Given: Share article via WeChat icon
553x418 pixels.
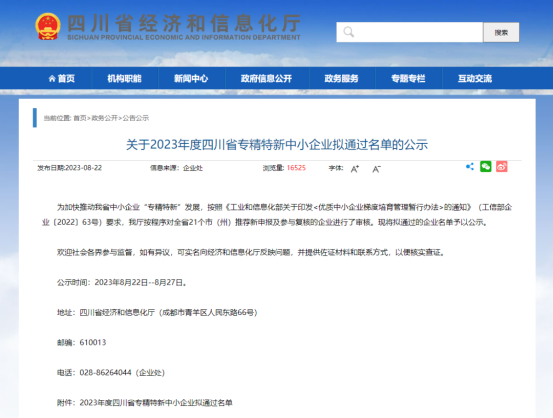Looking at the screenshot, I should (x=486, y=166).
